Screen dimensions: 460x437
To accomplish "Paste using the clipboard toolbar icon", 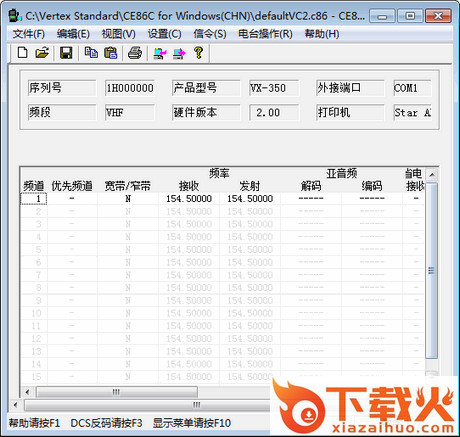I will tap(111, 53).
